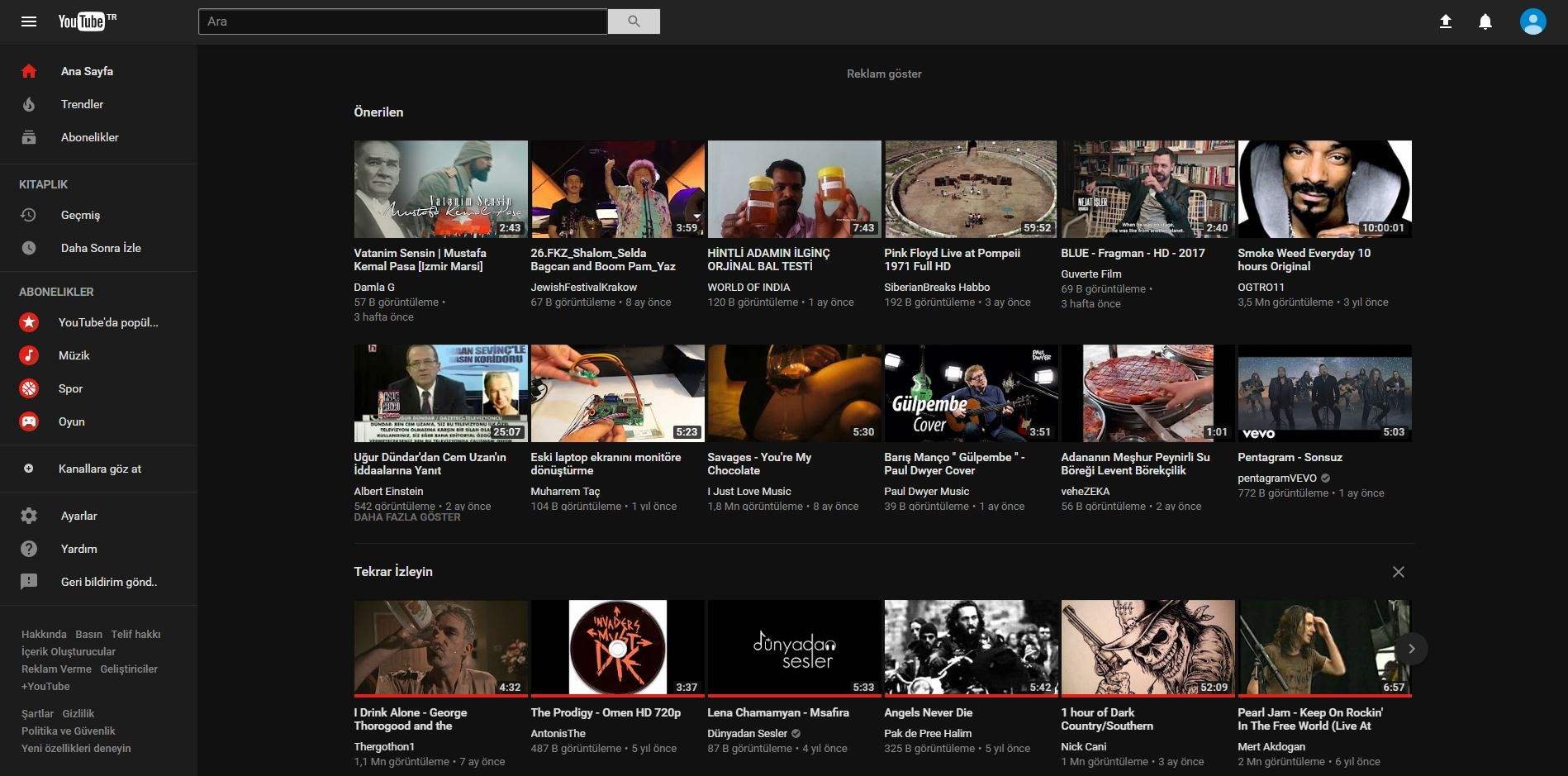
Task: Open Kanallara göz at
Action: 100,469
